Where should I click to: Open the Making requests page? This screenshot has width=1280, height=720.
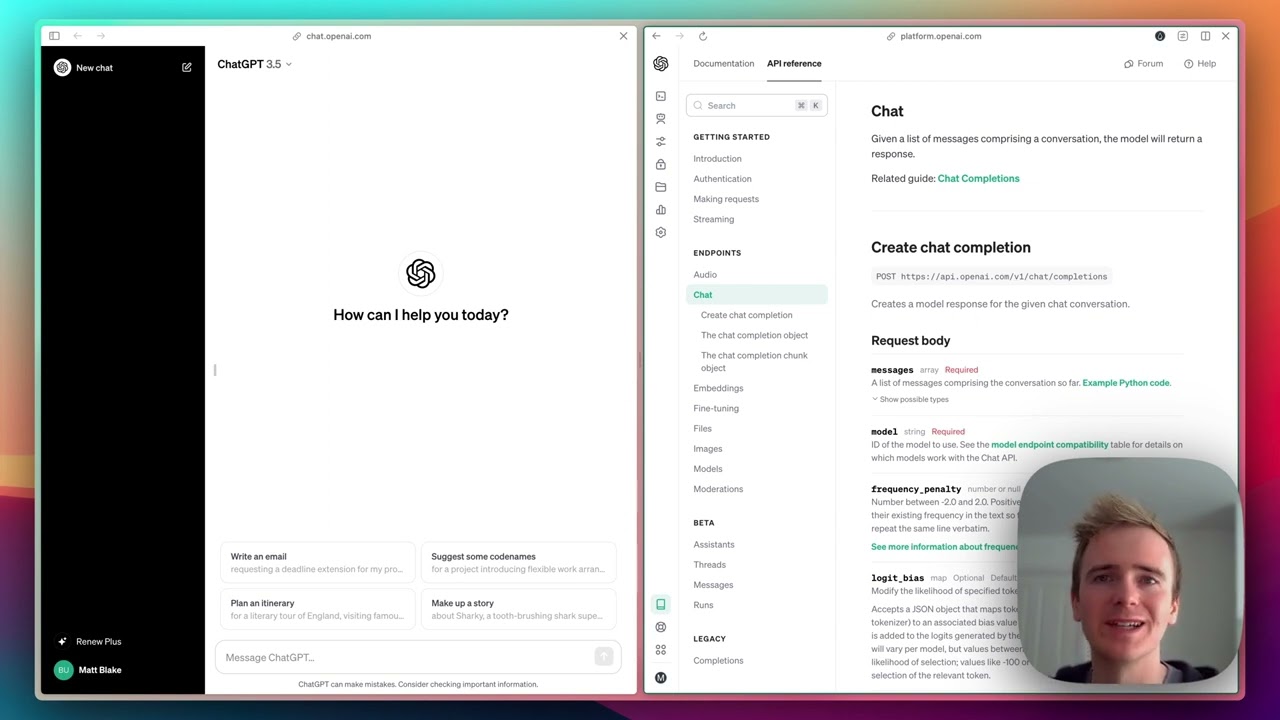tap(726, 199)
